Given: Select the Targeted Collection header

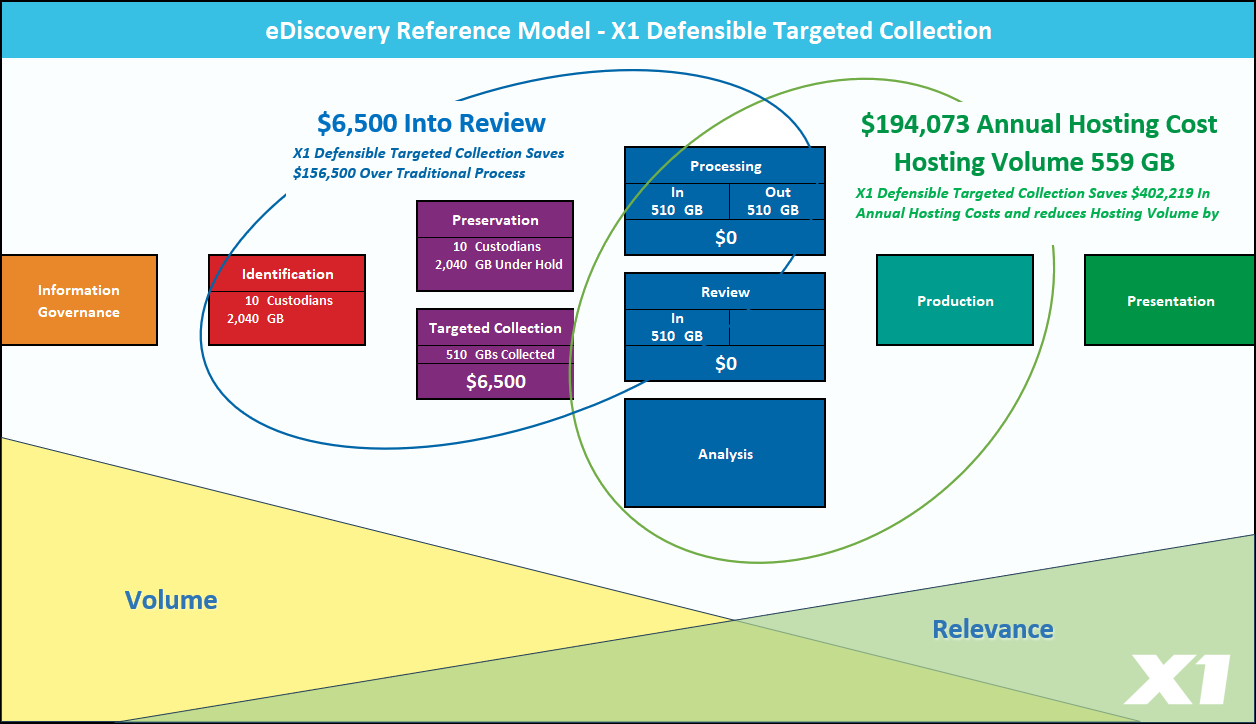Looking at the screenshot, I should tap(495, 328).
